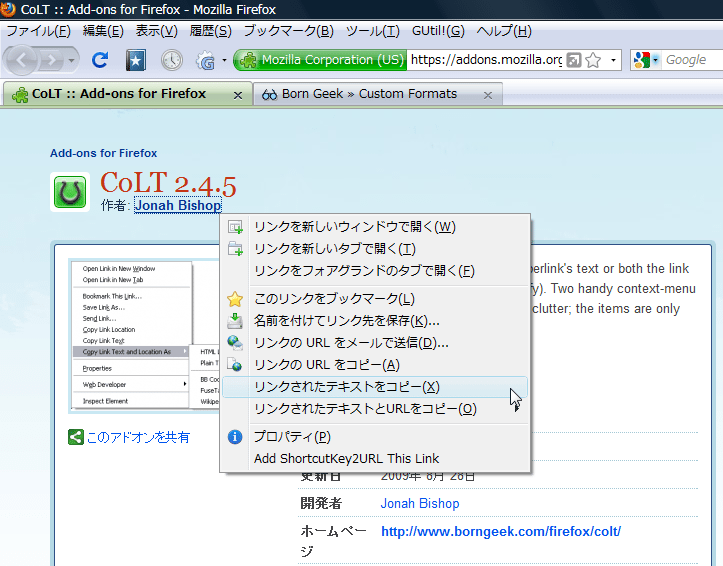Click the bookmarks star toolbar icon

pos(136,60)
